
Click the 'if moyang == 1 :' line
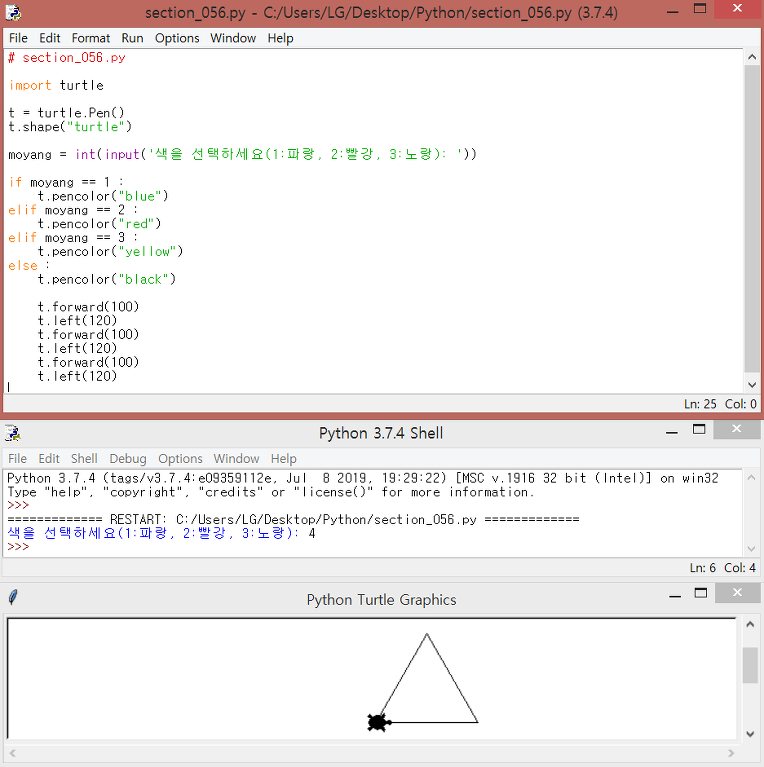click(x=66, y=182)
